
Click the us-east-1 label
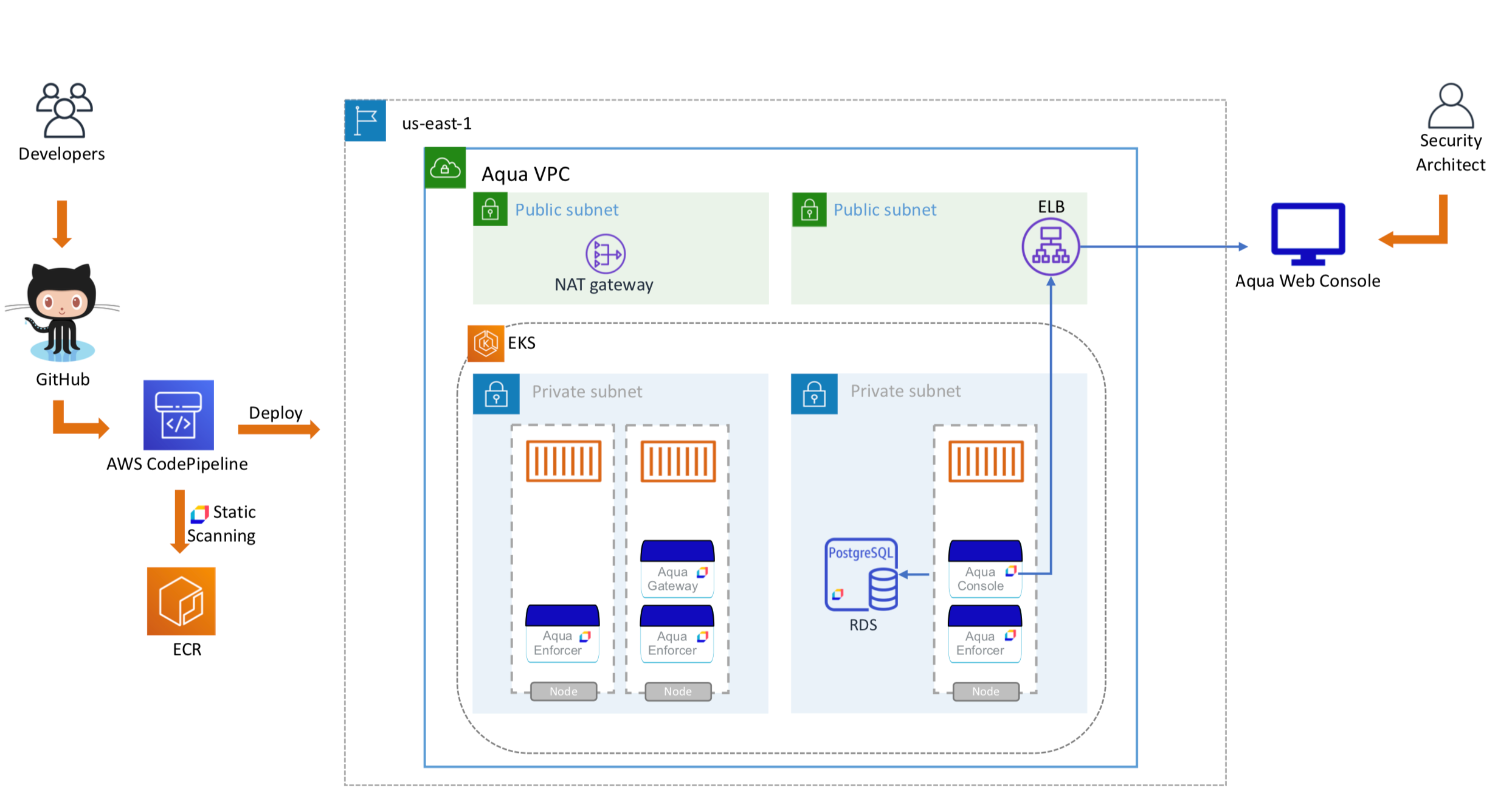pos(437,123)
